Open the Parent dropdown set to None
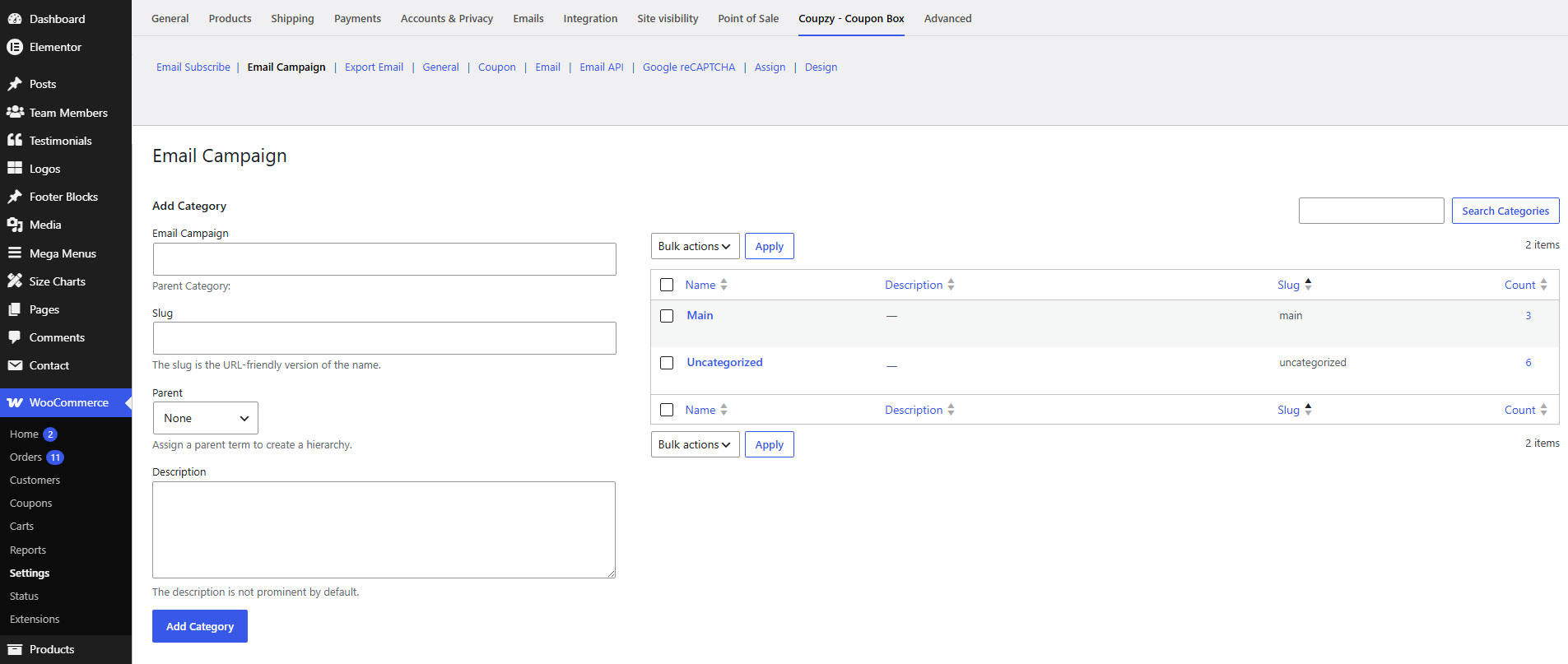1568x664 pixels. [x=205, y=418]
